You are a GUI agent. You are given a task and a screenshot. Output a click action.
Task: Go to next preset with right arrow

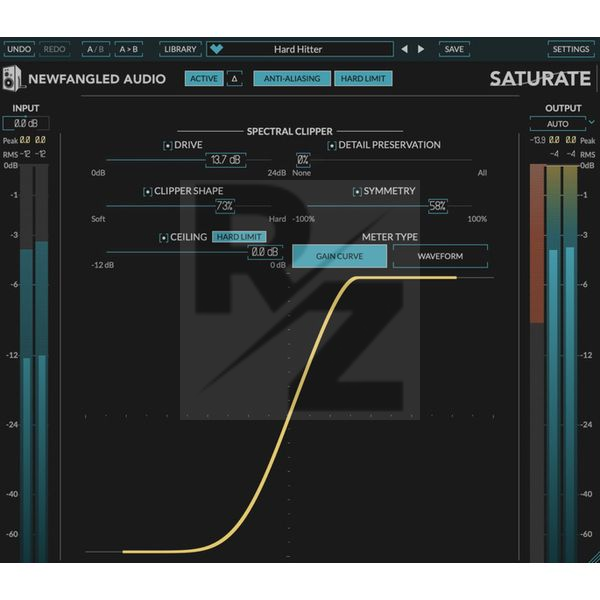pos(421,49)
